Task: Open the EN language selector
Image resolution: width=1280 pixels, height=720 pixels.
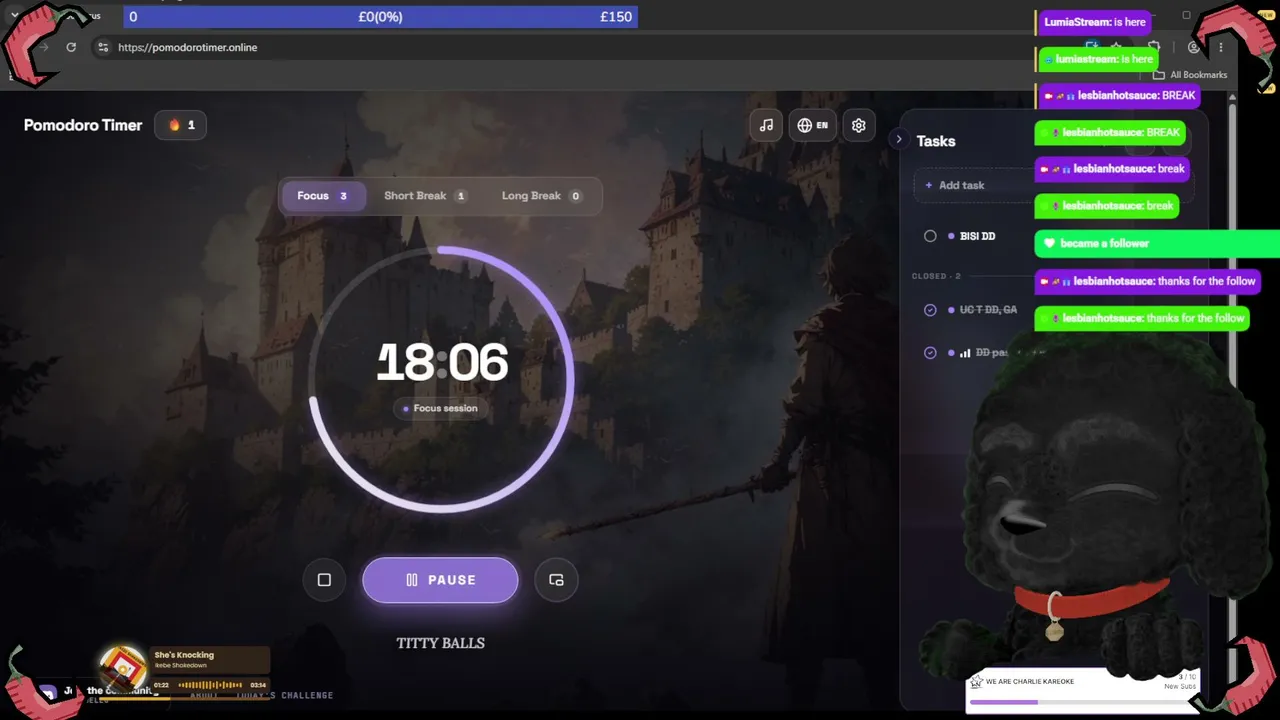Action: tap(812, 125)
